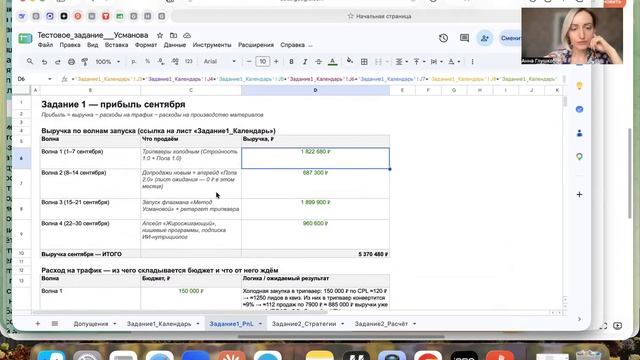Toggle bold formatting
Screen dimensions: 640x360
point(291,62)
